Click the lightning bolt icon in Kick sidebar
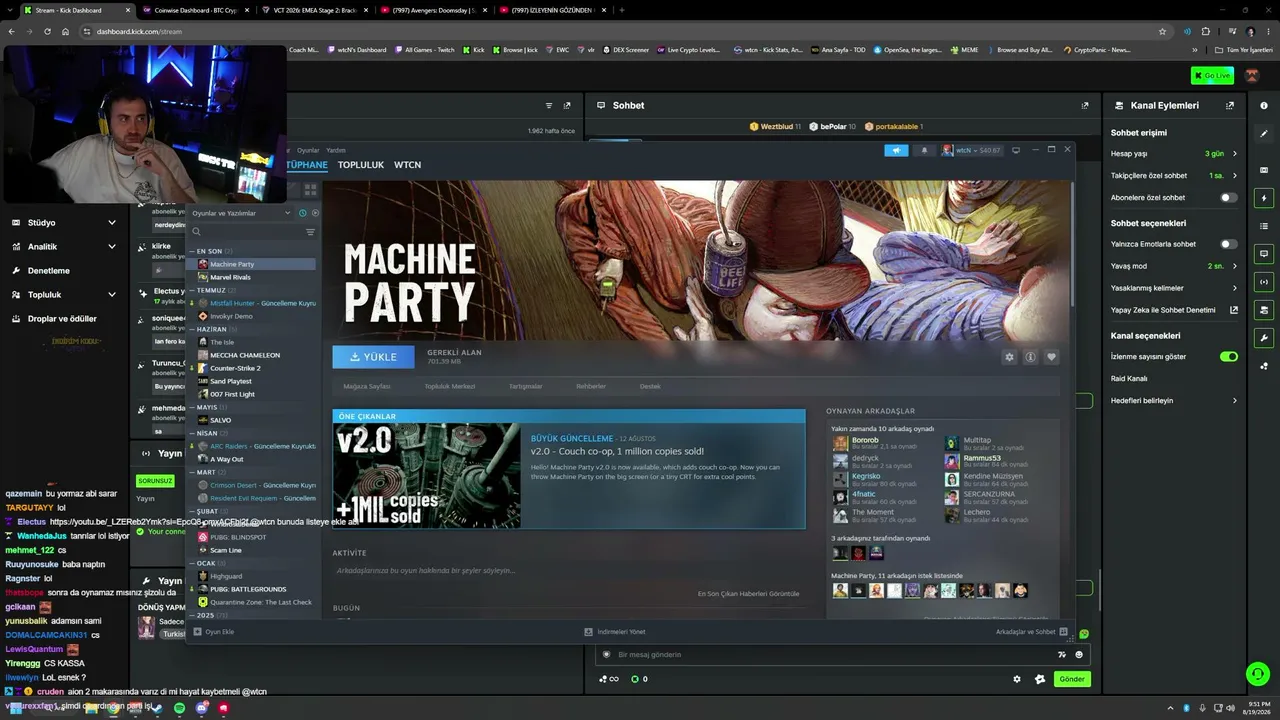The width and height of the screenshot is (1280, 720). pos(1264,198)
